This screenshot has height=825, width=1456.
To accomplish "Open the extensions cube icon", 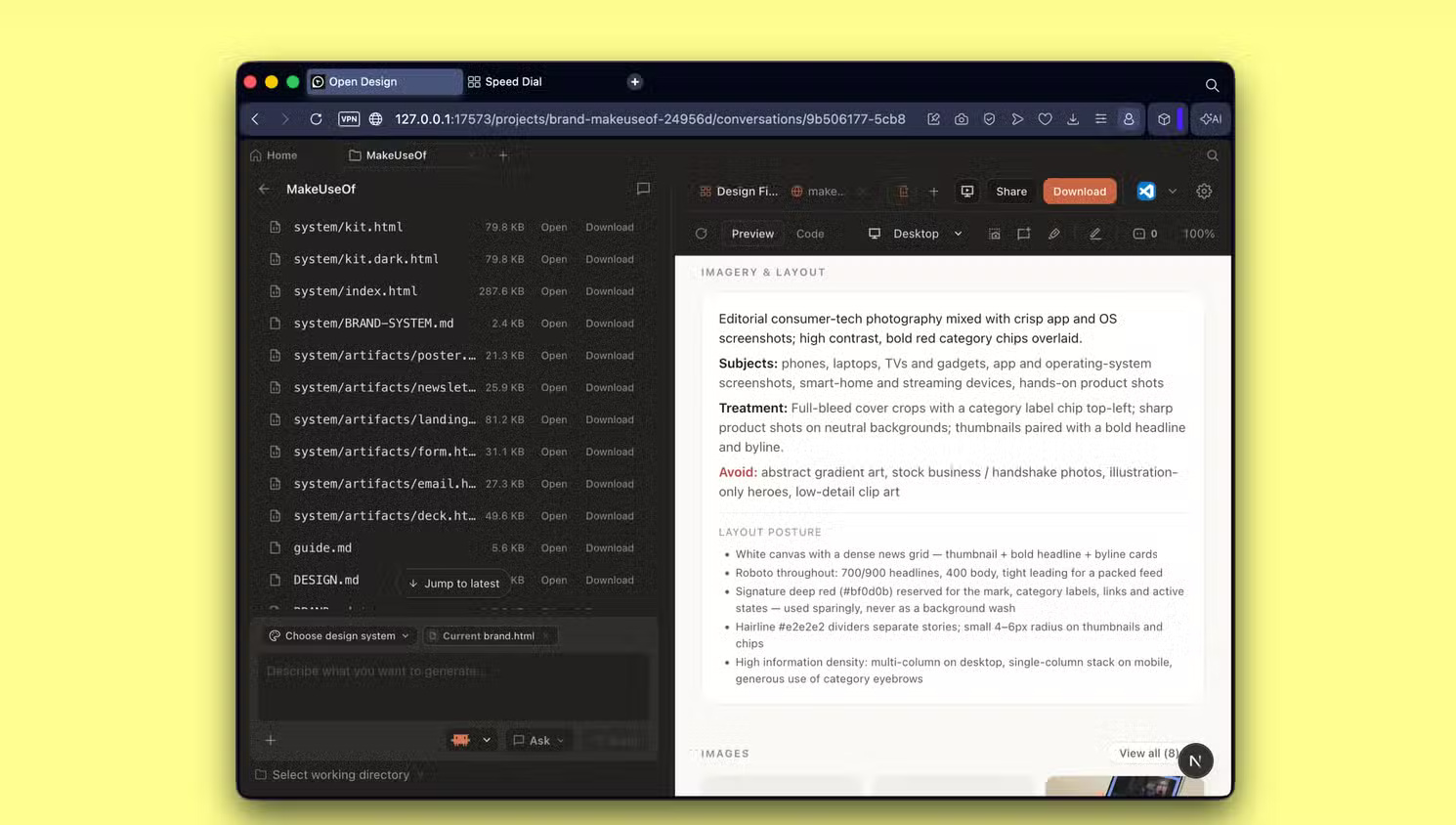I will coord(1164,119).
